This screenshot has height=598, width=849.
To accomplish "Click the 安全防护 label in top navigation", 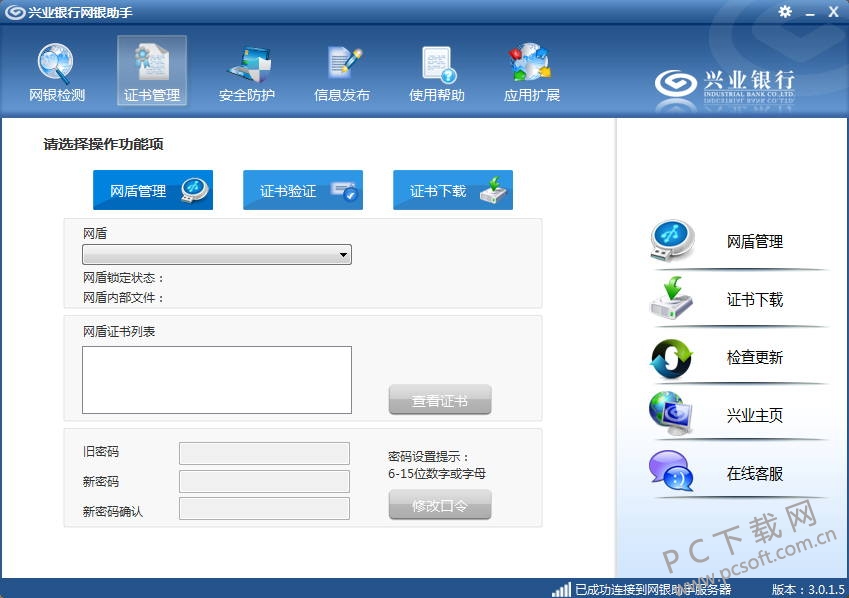I will [247, 95].
